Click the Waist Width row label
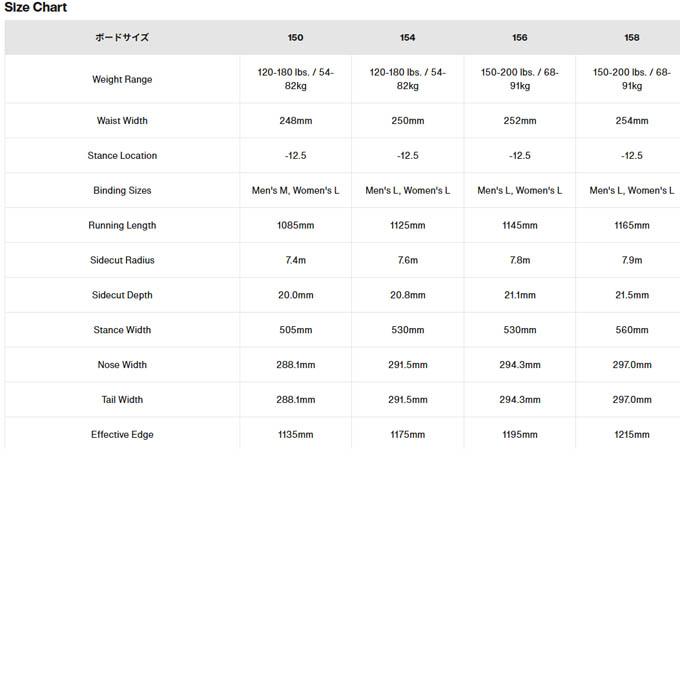680x680 pixels. coord(122,121)
